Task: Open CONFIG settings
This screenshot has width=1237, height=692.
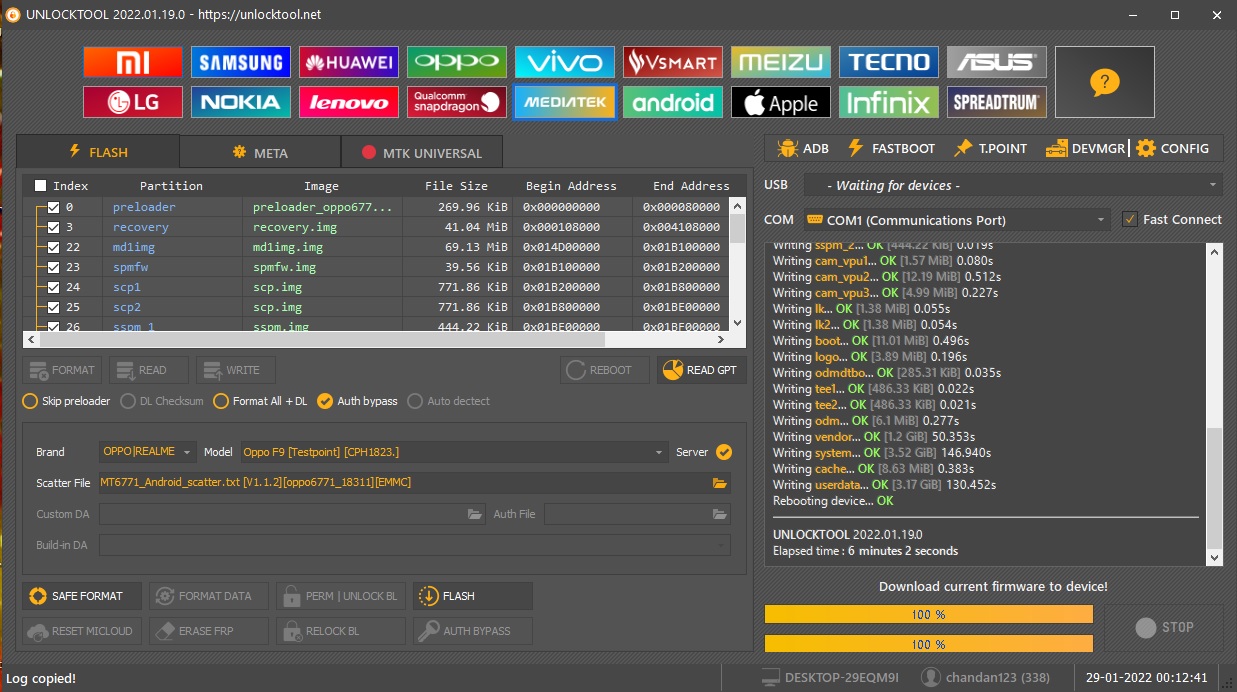Action: pyautogui.click(x=1172, y=148)
